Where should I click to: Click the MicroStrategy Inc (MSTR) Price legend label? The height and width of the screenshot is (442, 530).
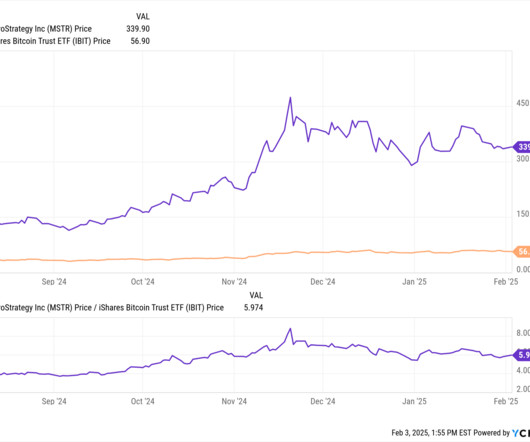click(x=46, y=29)
